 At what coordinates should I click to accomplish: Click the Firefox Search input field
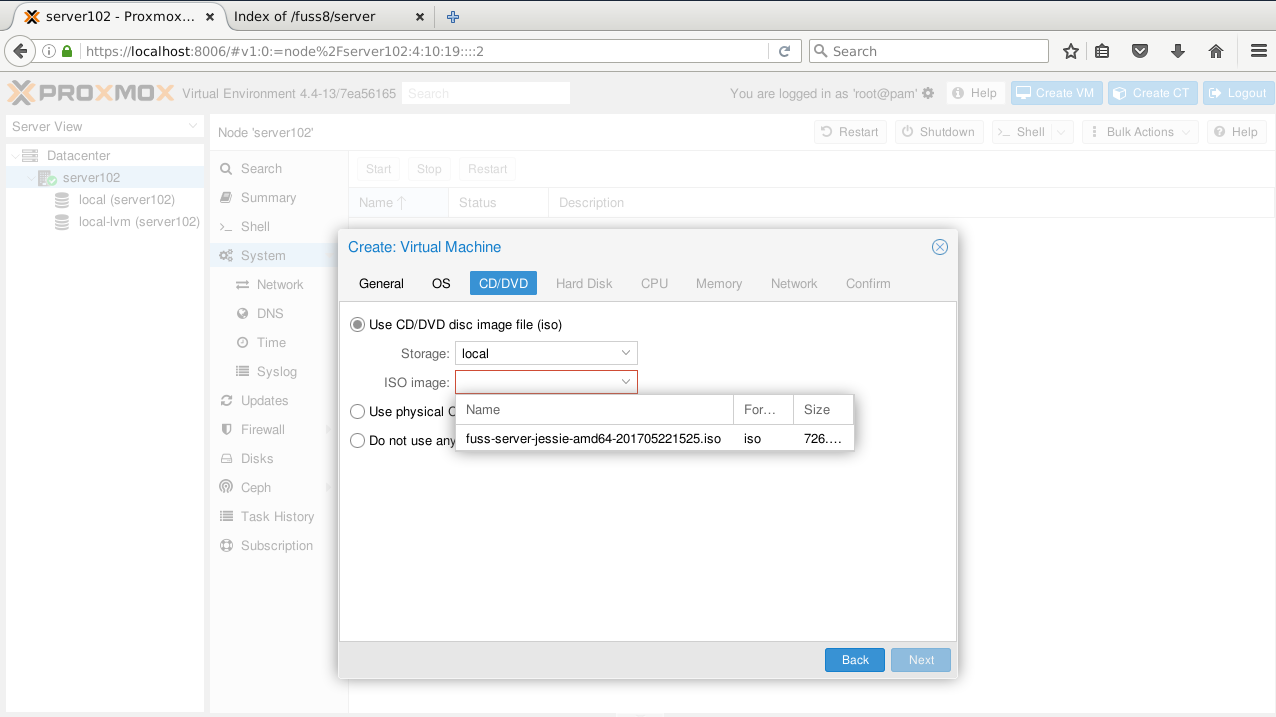(928, 51)
